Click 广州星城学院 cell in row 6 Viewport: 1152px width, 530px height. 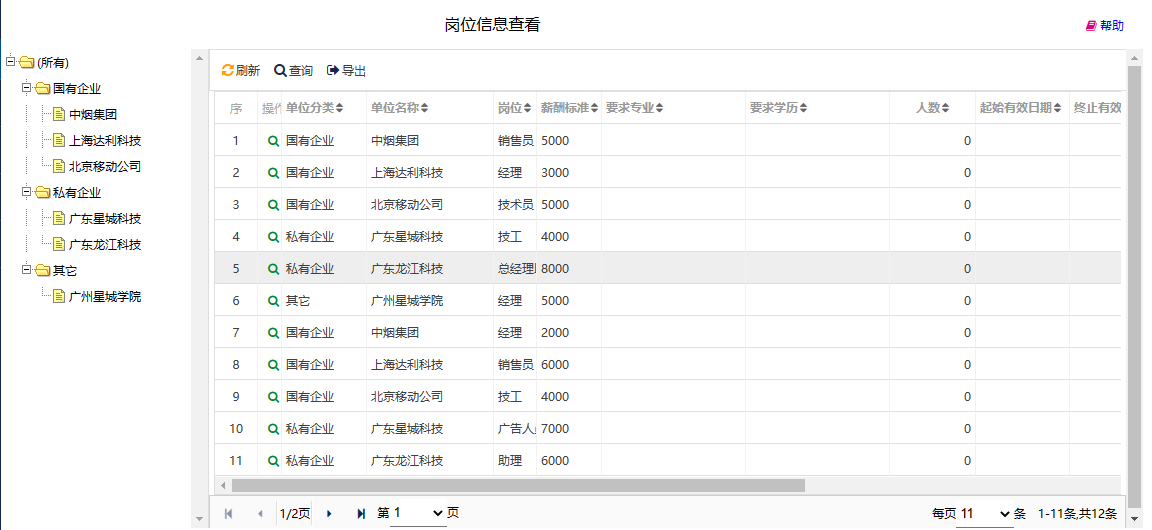click(x=430, y=301)
